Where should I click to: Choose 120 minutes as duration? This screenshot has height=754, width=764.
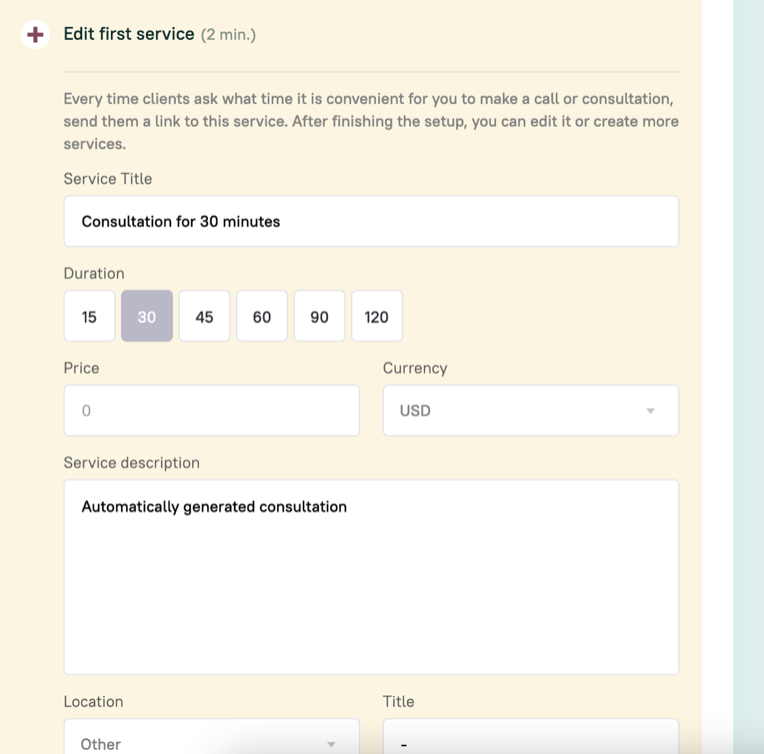click(377, 316)
